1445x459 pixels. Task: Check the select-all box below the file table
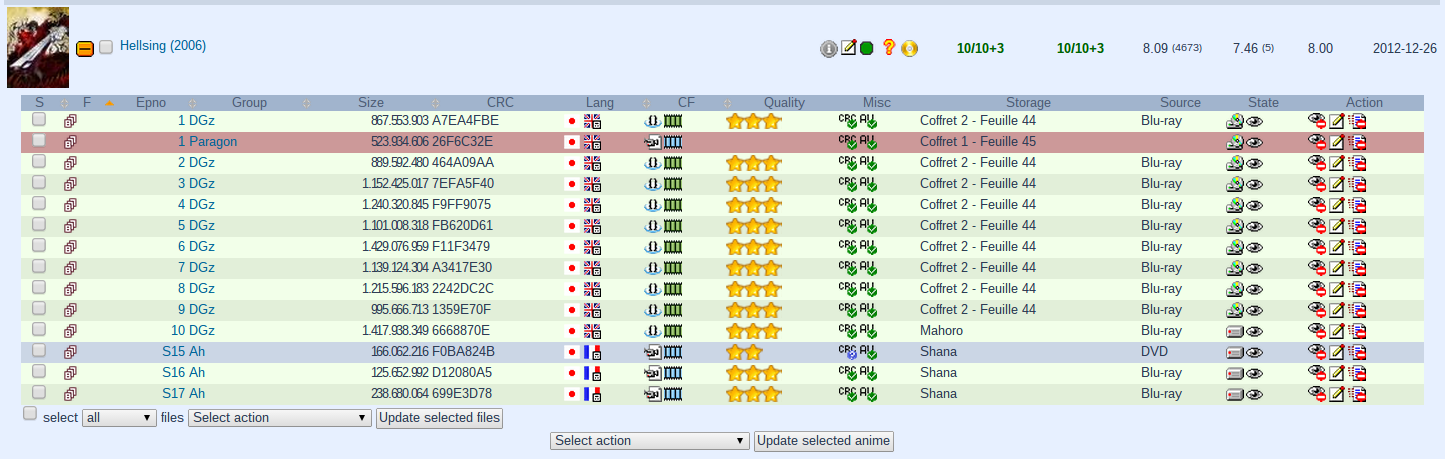30,414
